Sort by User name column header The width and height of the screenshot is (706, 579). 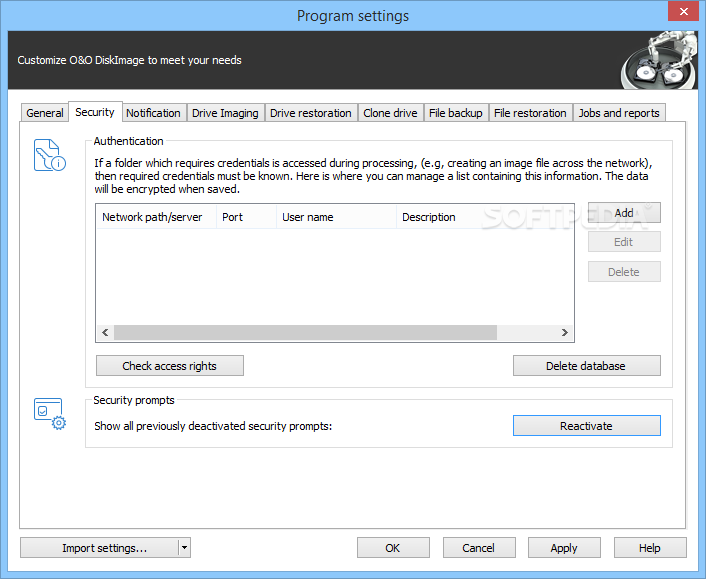[x=336, y=217]
